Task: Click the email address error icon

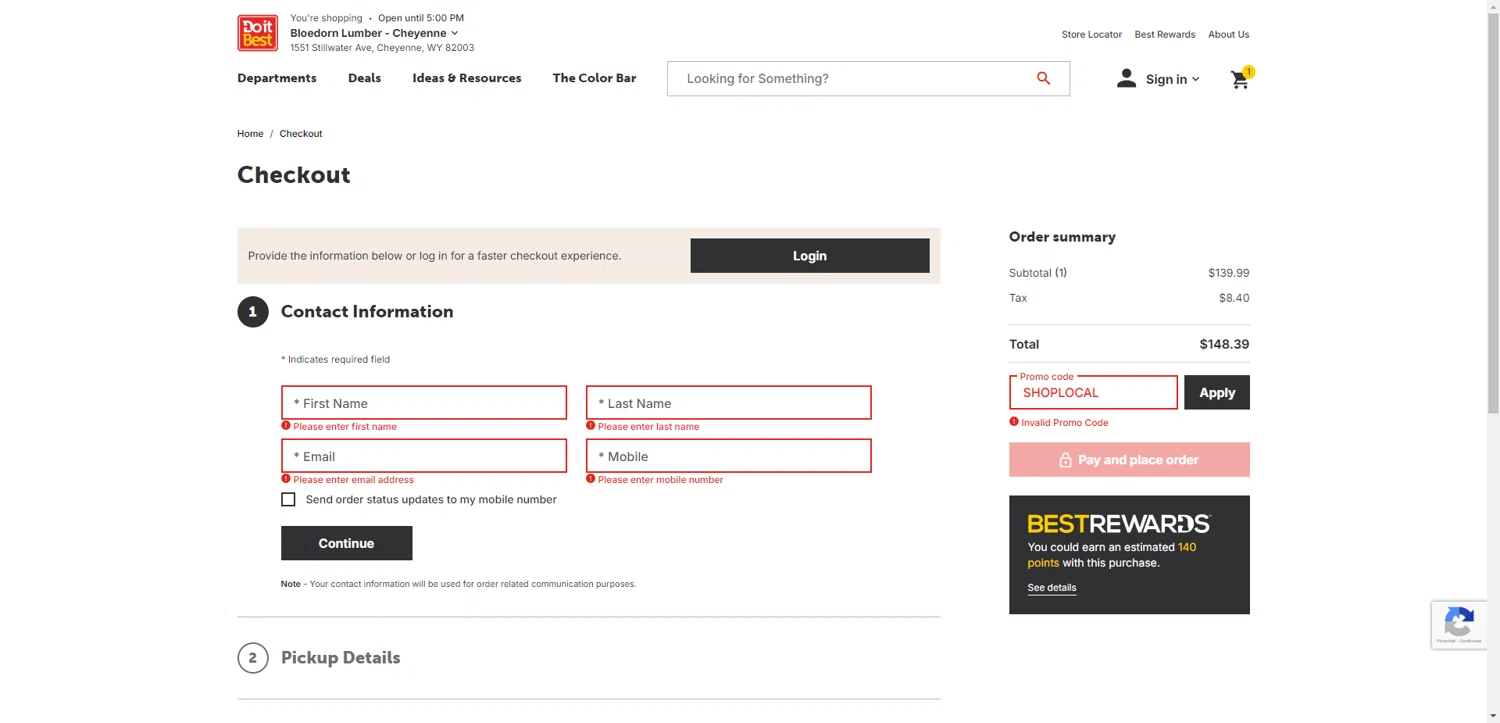Action: tap(286, 479)
